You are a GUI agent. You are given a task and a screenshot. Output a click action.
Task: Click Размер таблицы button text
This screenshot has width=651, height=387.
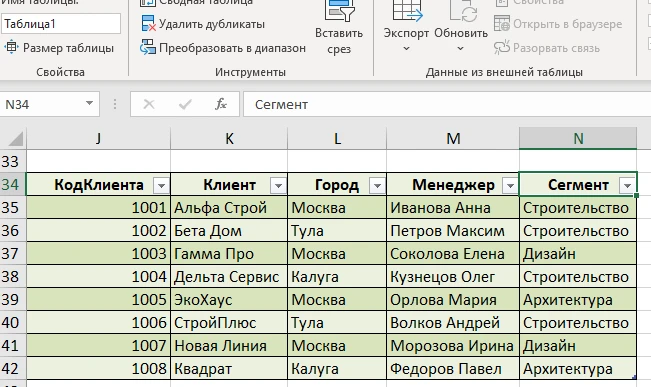[69, 48]
